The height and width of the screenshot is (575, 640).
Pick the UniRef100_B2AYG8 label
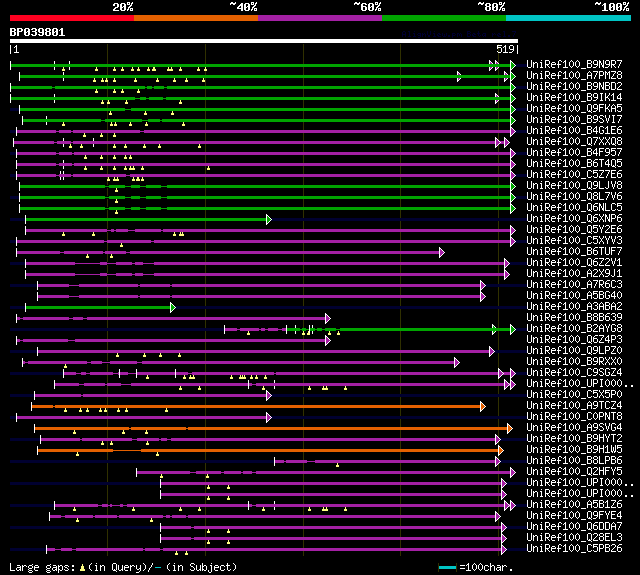[x=574, y=329]
